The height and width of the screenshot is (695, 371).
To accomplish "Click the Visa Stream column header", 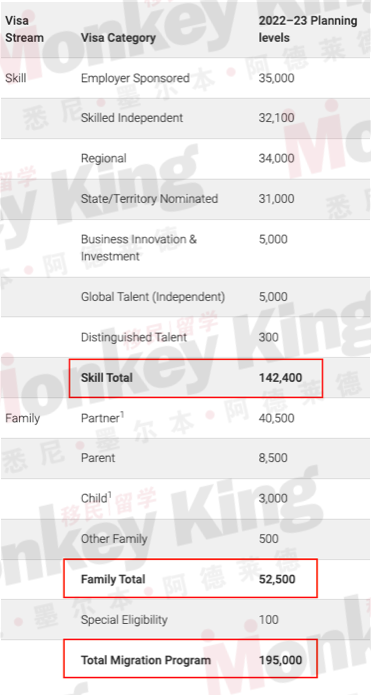I will click(24, 29).
